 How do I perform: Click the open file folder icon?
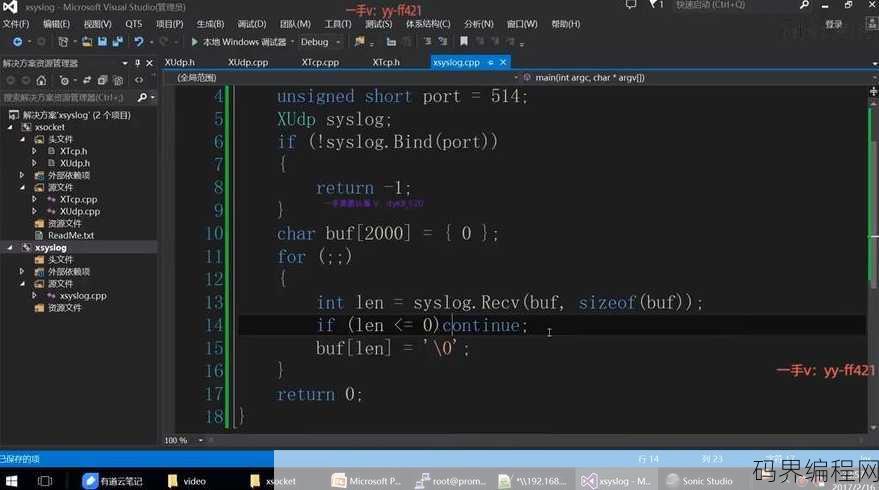(87, 42)
